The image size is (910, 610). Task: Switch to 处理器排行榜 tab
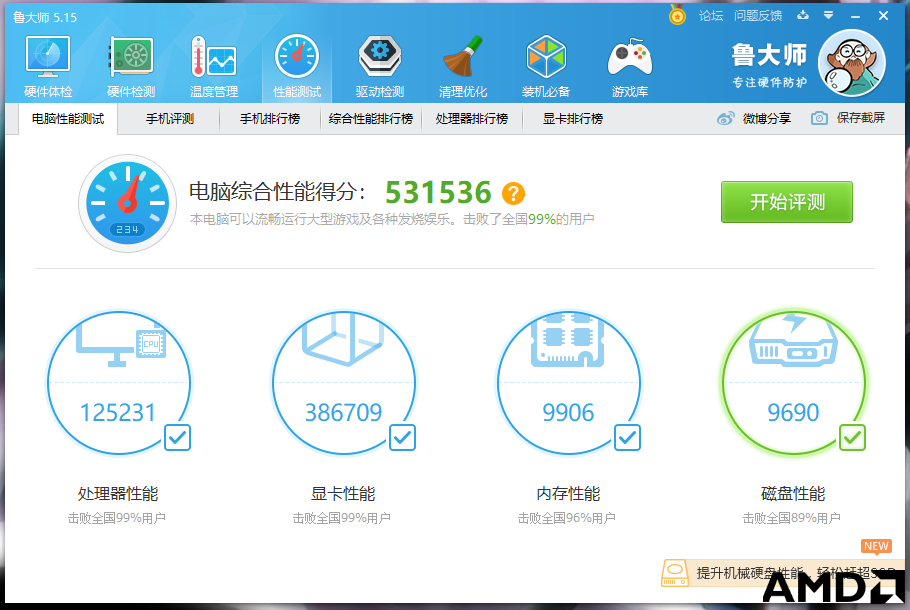pos(472,119)
